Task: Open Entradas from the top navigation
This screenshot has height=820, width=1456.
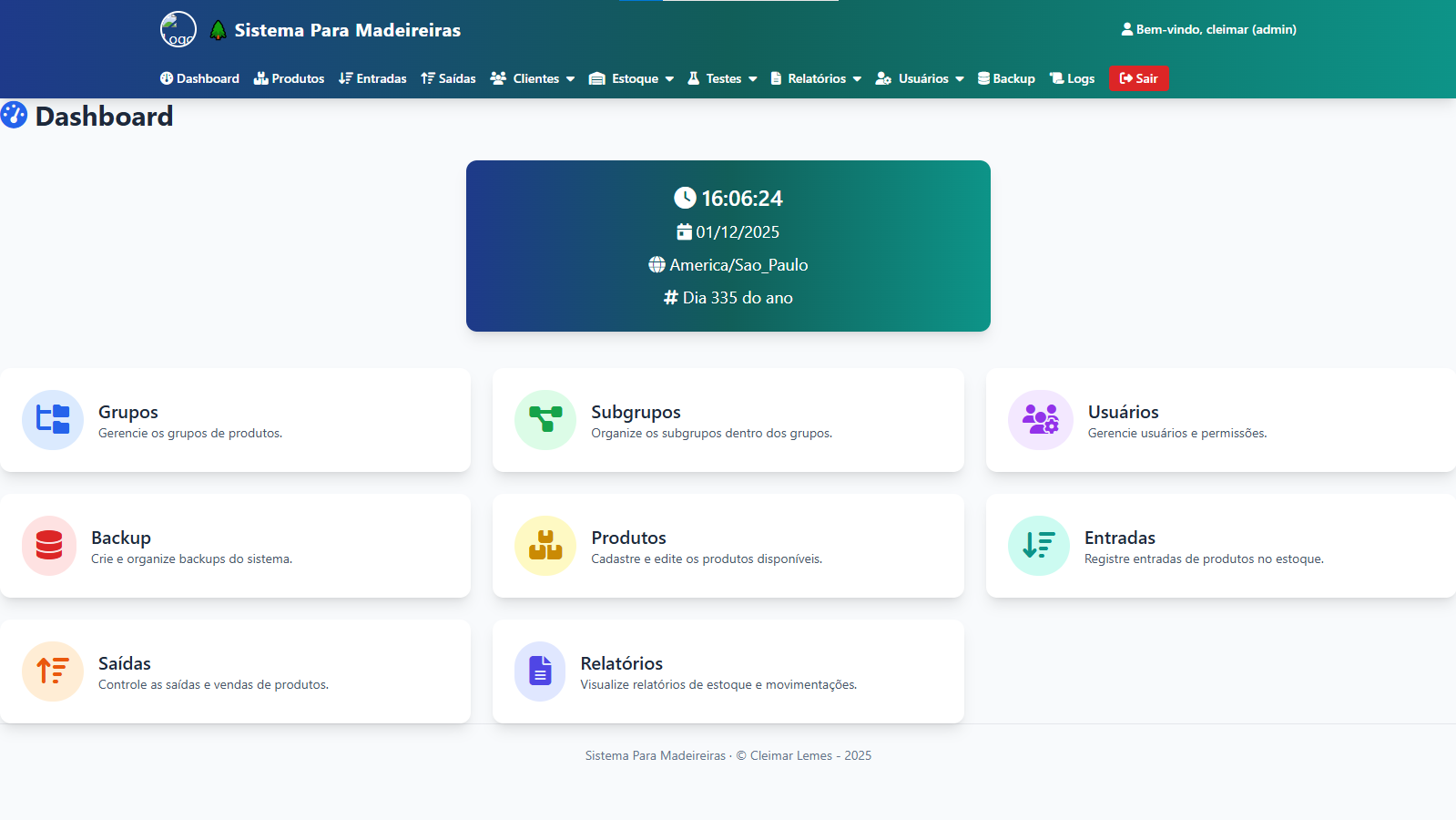Action: pos(372,78)
